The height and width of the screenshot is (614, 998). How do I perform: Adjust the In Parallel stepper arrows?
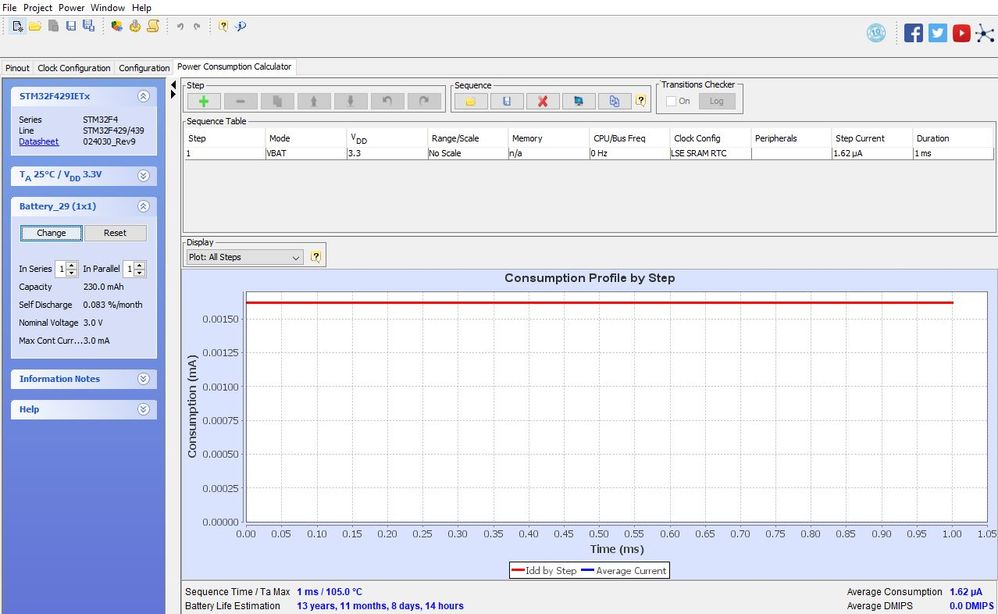point(140,269)
